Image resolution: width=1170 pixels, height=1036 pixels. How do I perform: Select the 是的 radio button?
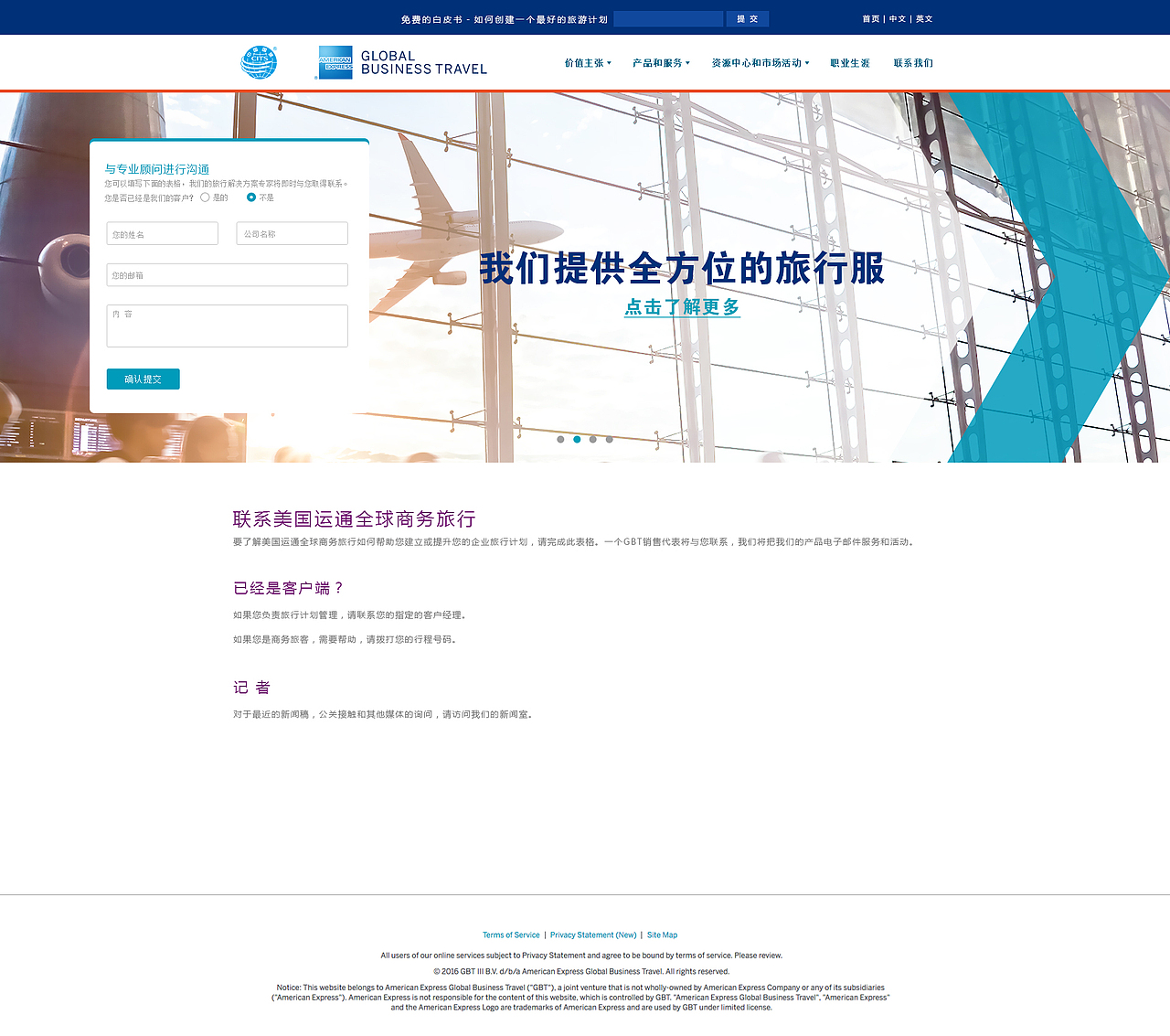pyautogui.click(x=205, y=198)
